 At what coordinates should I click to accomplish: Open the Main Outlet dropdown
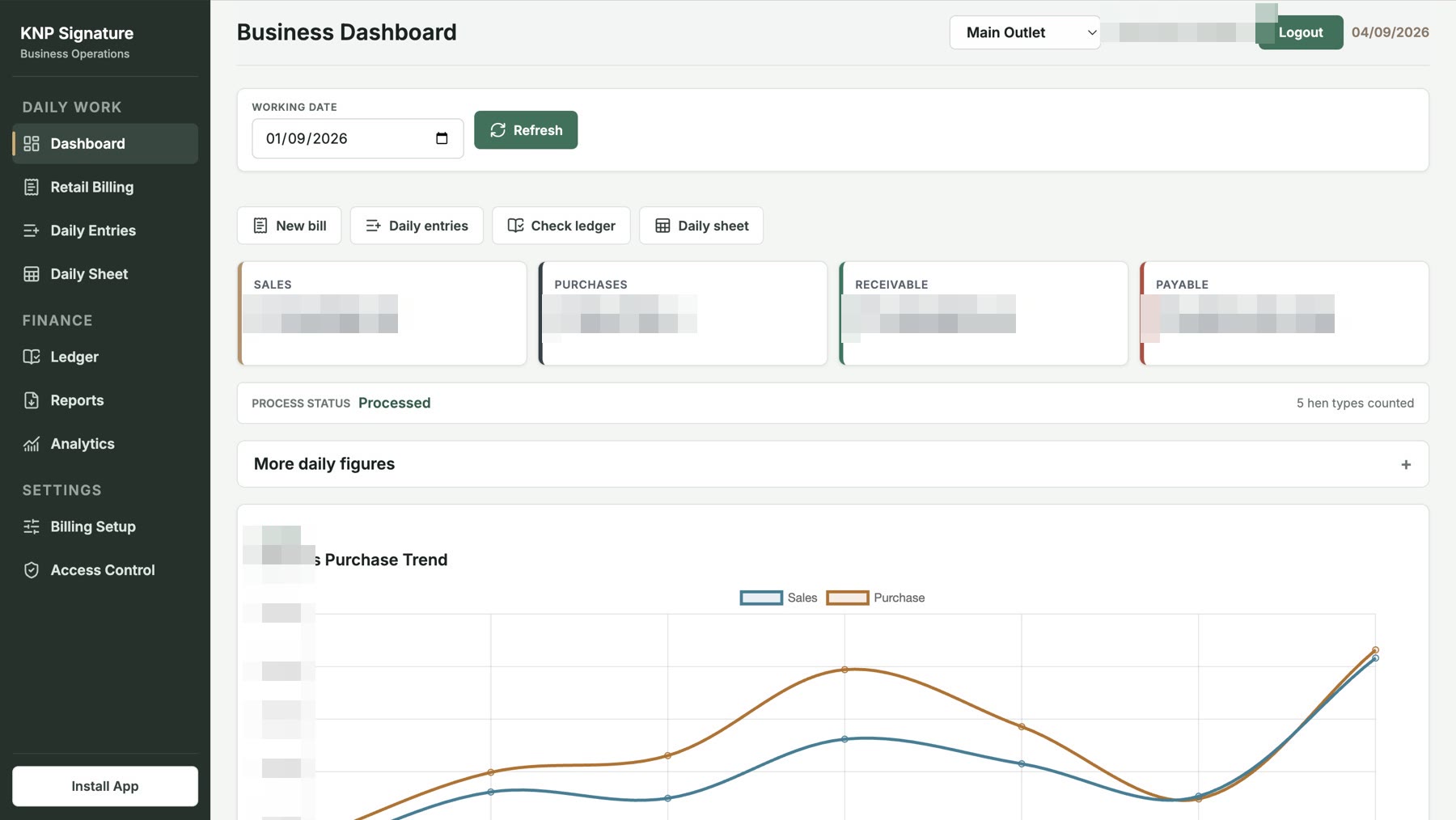pos(1025,32)
